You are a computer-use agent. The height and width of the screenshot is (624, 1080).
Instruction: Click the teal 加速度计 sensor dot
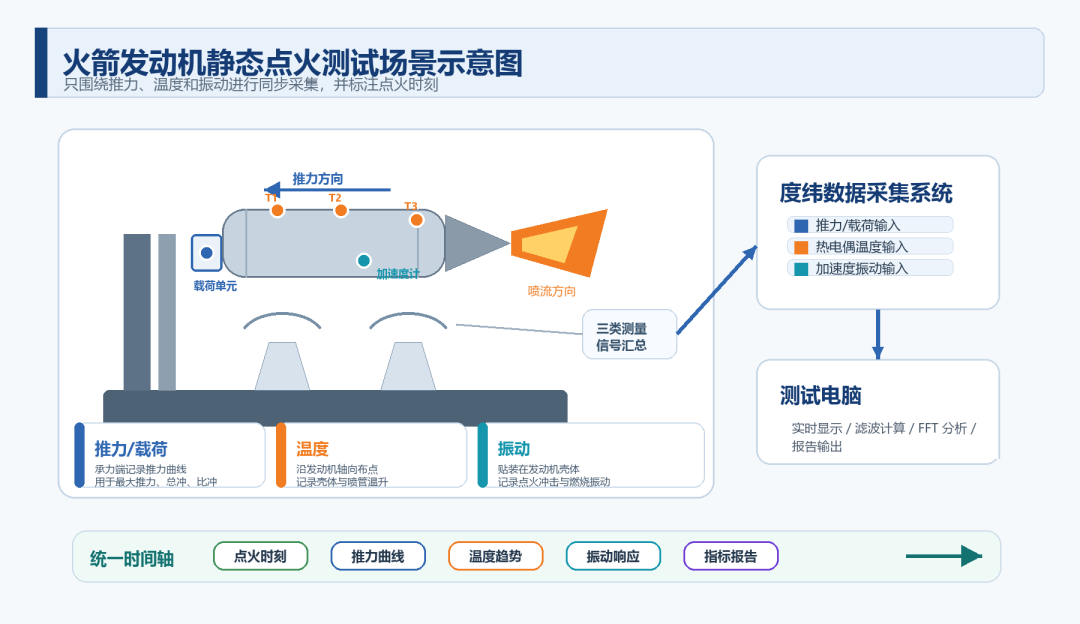(364, 260)
